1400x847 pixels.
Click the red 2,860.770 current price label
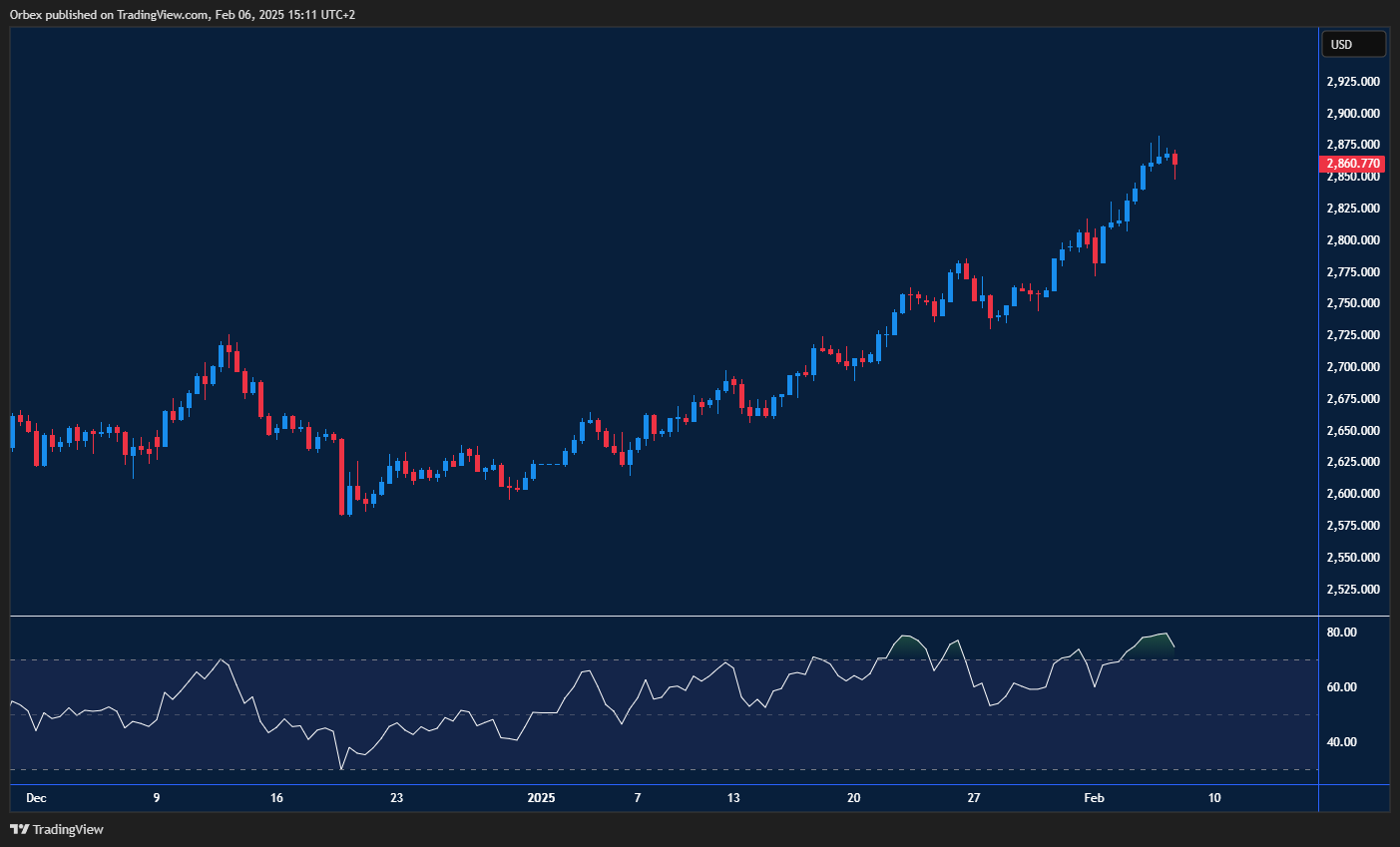click(1353, 164)
